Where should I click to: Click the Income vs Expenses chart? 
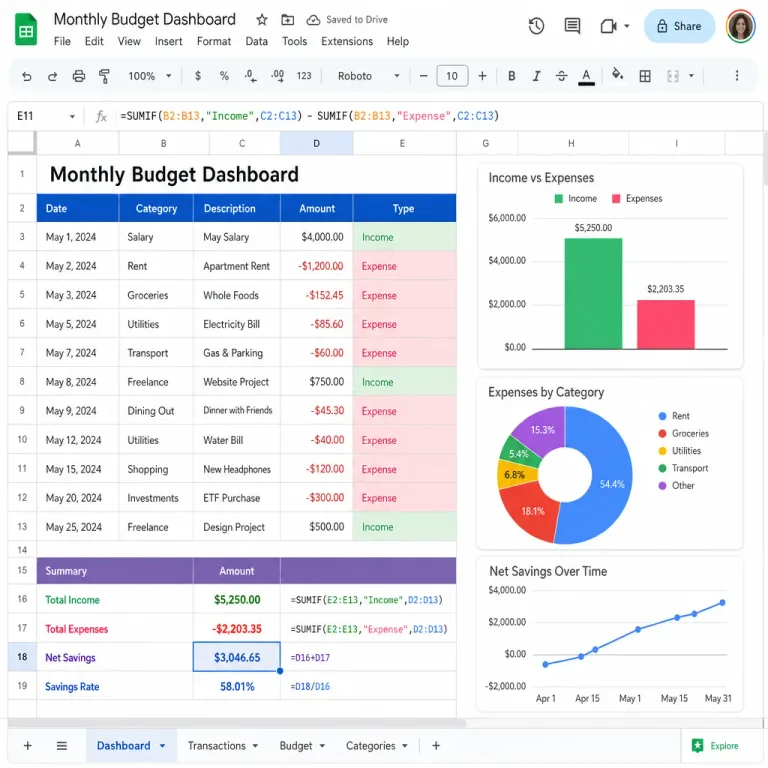610,266
